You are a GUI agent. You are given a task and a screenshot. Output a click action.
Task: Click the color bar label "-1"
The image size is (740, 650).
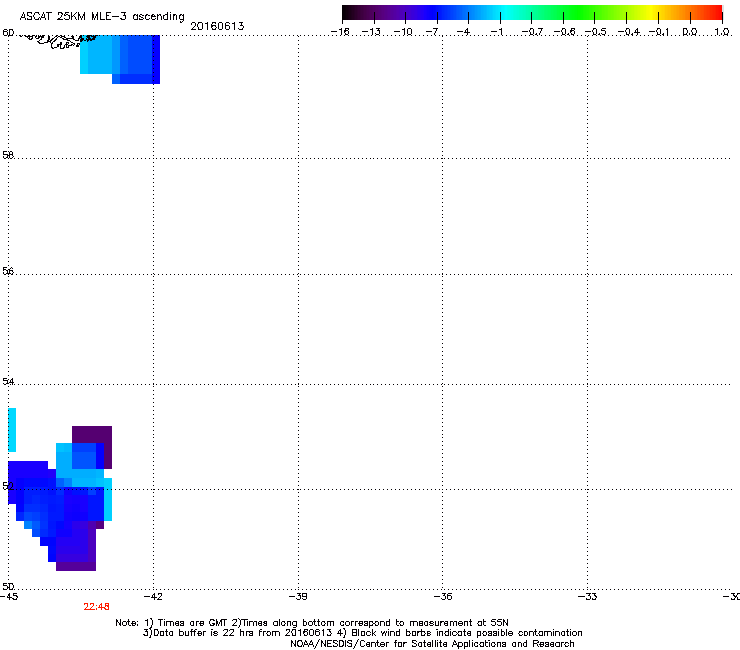(x=497, y=32)
